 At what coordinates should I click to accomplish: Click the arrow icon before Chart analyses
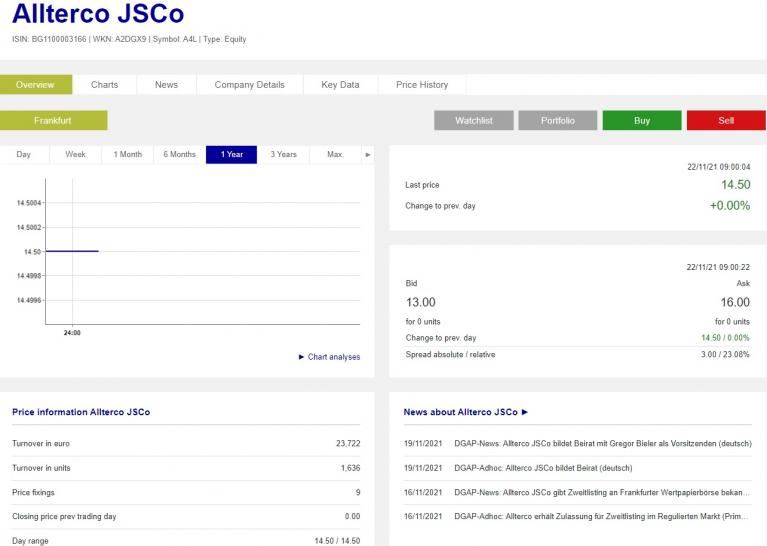coord(301,357)
